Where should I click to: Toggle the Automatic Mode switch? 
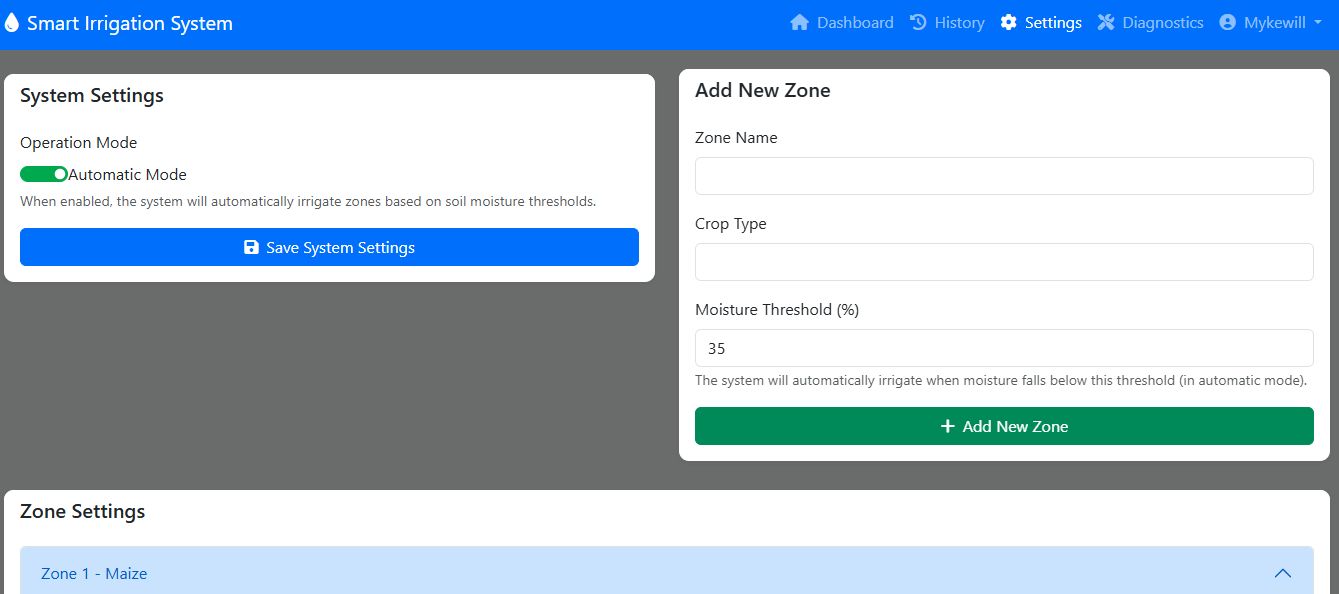pyautogui.click(x=44, y=174)
